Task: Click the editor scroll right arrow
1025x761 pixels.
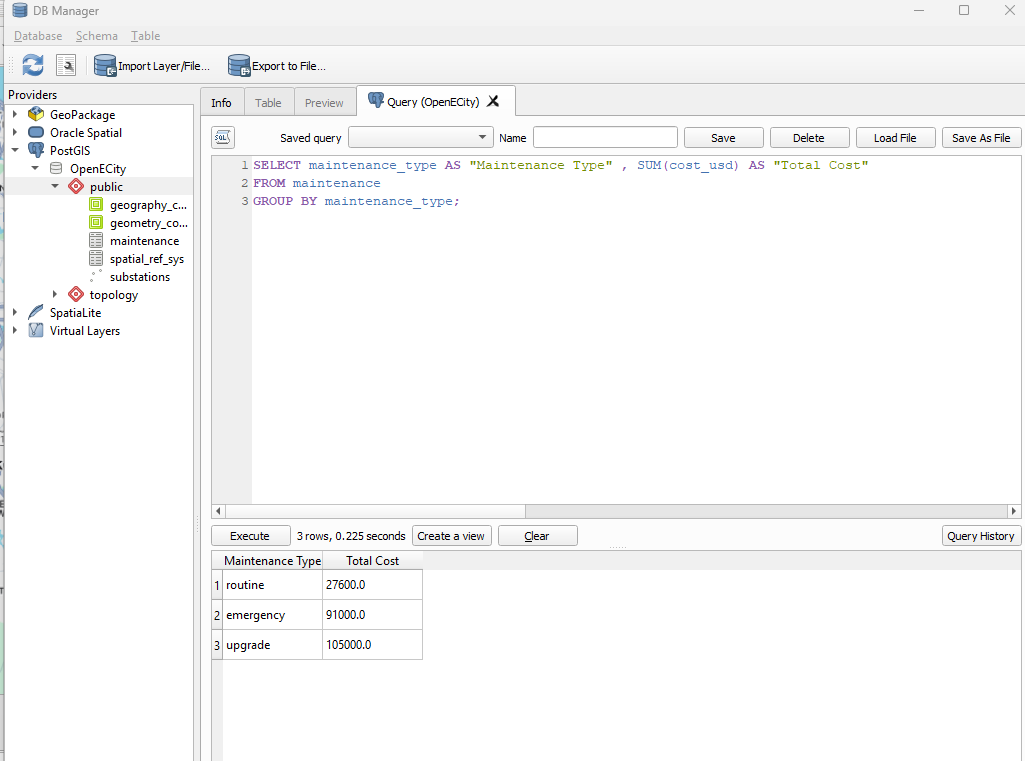Action: tap(1014, 511)
